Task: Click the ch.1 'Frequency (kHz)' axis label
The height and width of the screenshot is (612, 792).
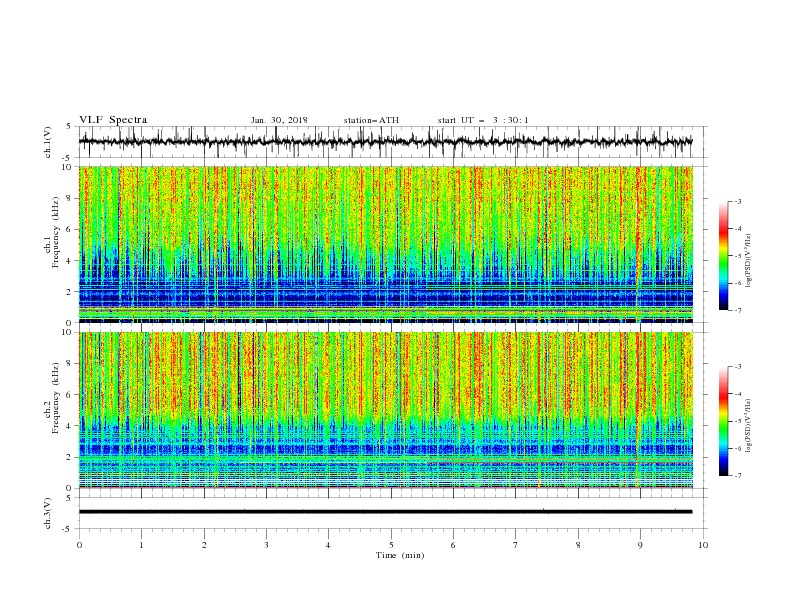Action: (x=56, y=232)
